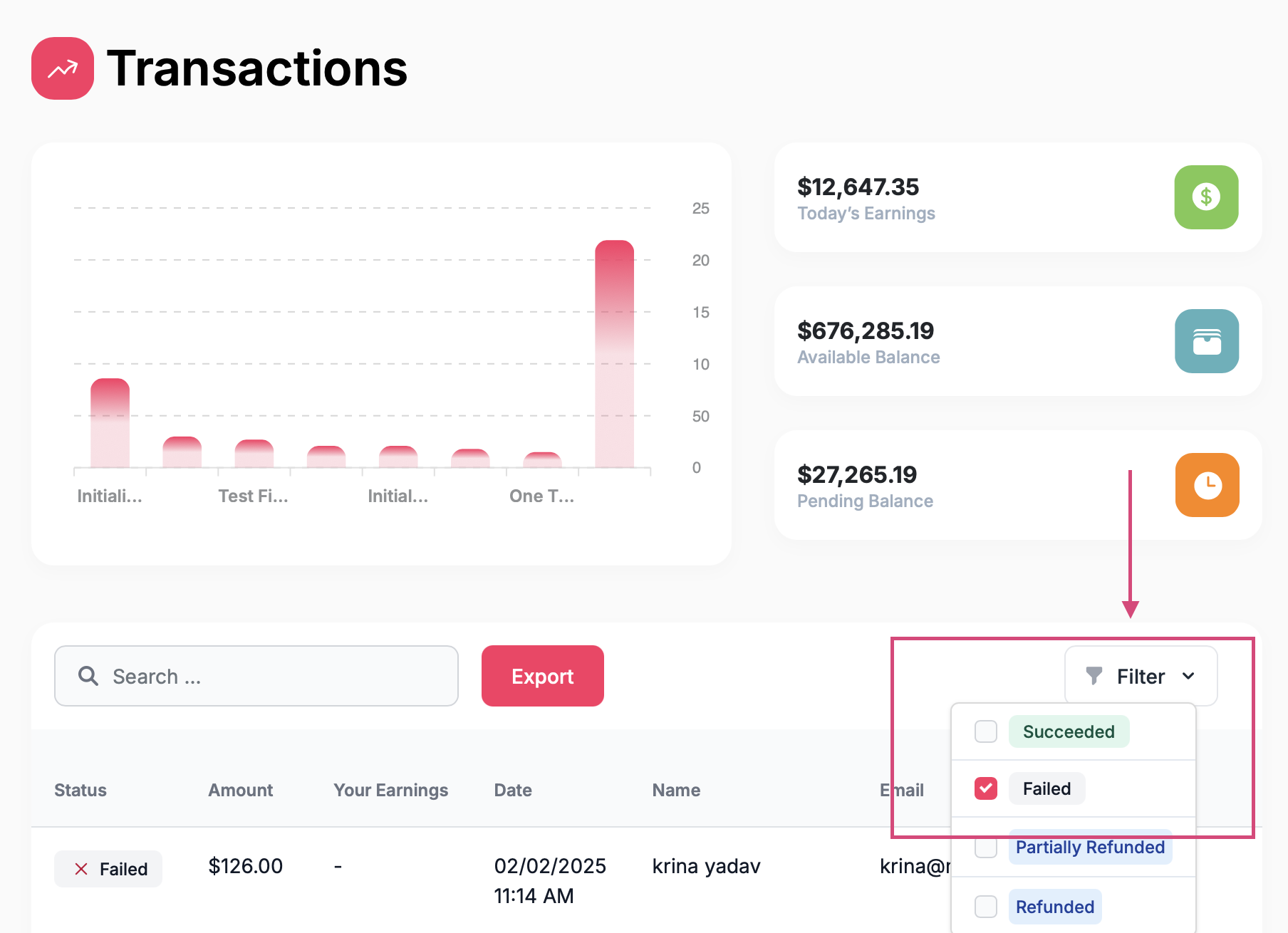Screen dimensions: 1288x933
Task: Focus the Search input field
Action: pyautogui.click(x=256, y=676)
